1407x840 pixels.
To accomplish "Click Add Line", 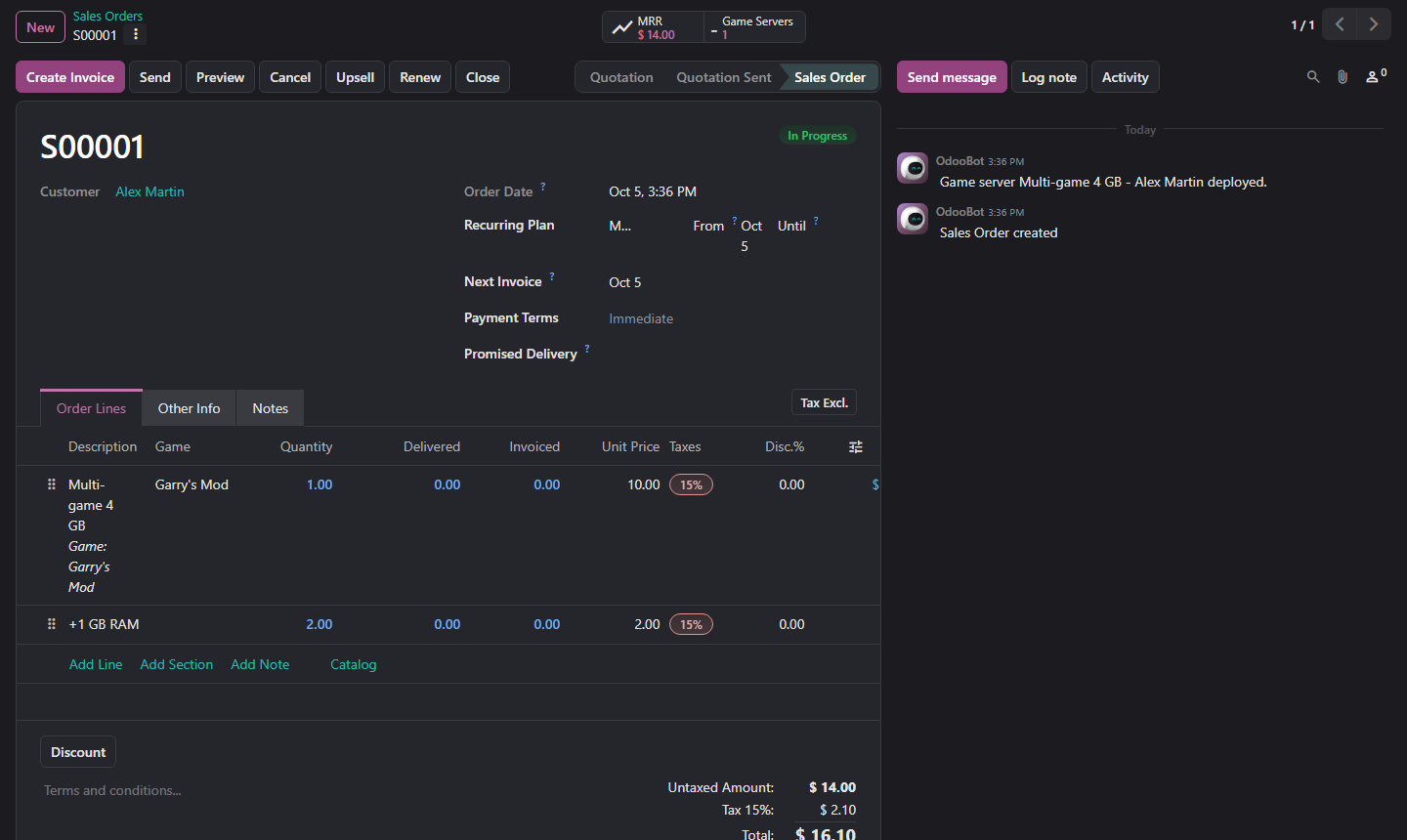I will (x=96, y=664).
